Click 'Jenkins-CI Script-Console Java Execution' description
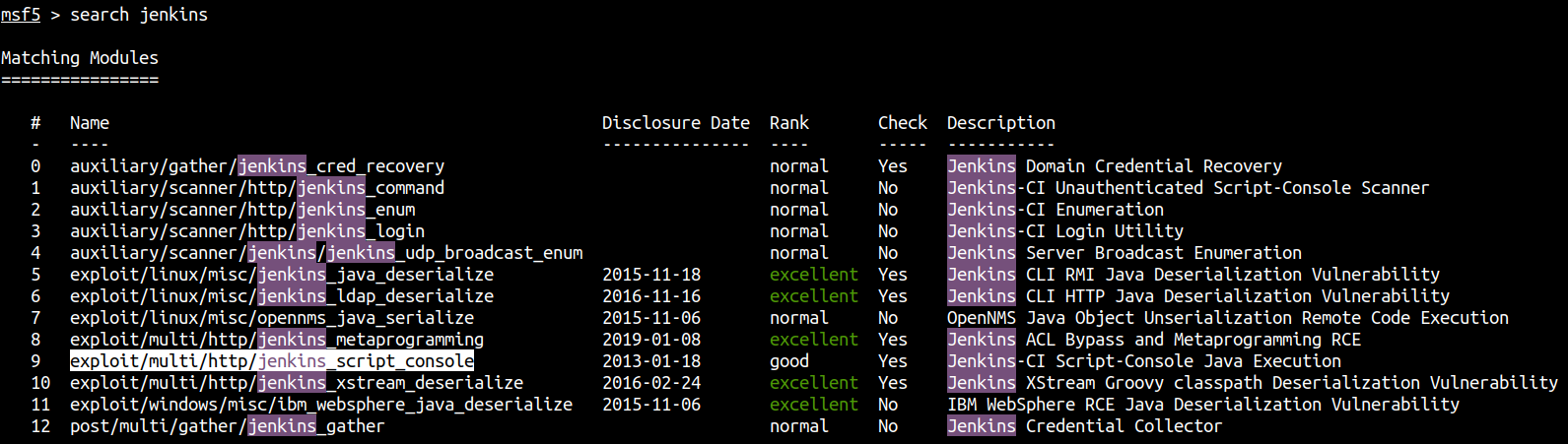 pos(1144,361)
